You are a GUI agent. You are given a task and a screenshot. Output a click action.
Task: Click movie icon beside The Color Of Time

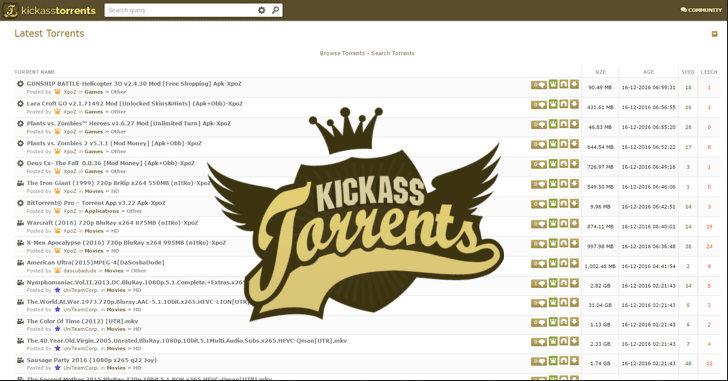[x=20, y=321]
